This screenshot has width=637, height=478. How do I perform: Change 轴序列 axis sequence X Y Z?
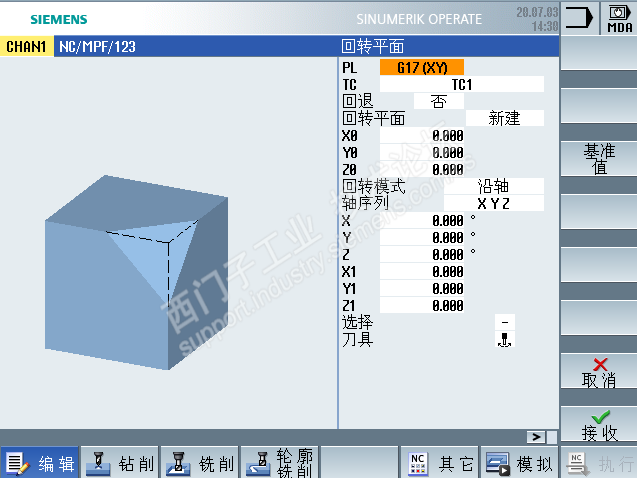pyautogui.click(x=494, y=203)
